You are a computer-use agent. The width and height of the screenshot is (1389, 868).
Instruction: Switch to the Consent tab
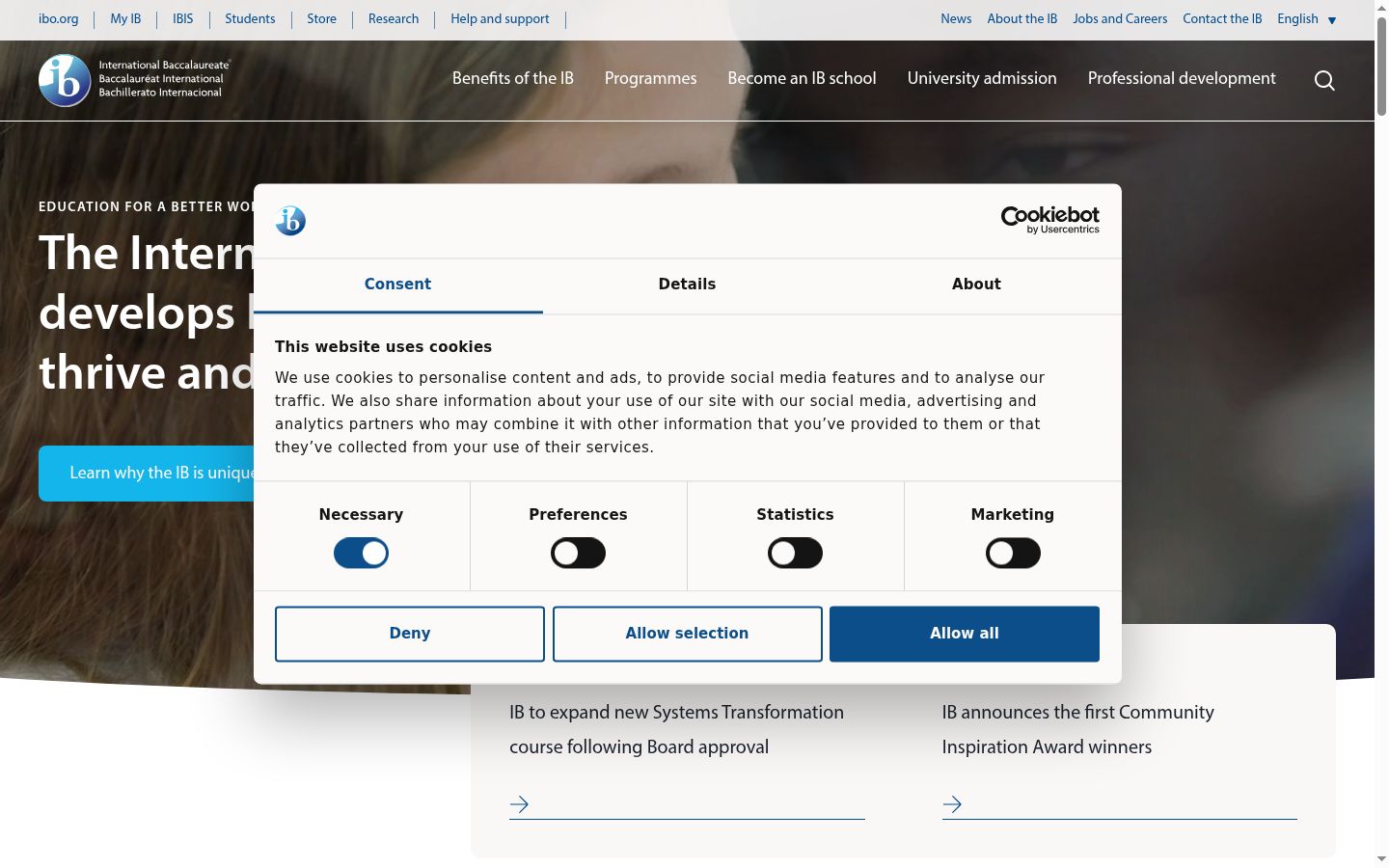pyautogui.click(x=397, y=285)
